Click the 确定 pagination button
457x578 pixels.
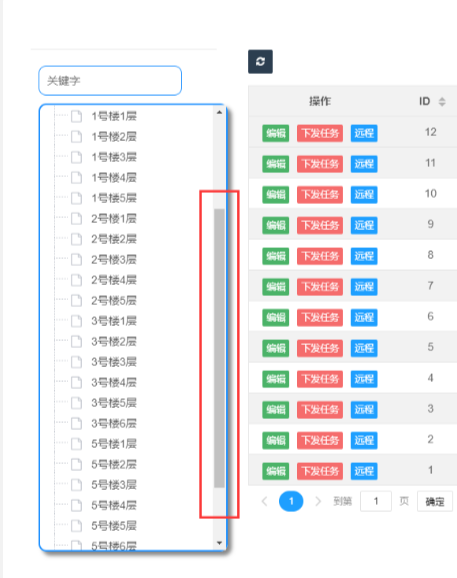(x=435, y=501)
